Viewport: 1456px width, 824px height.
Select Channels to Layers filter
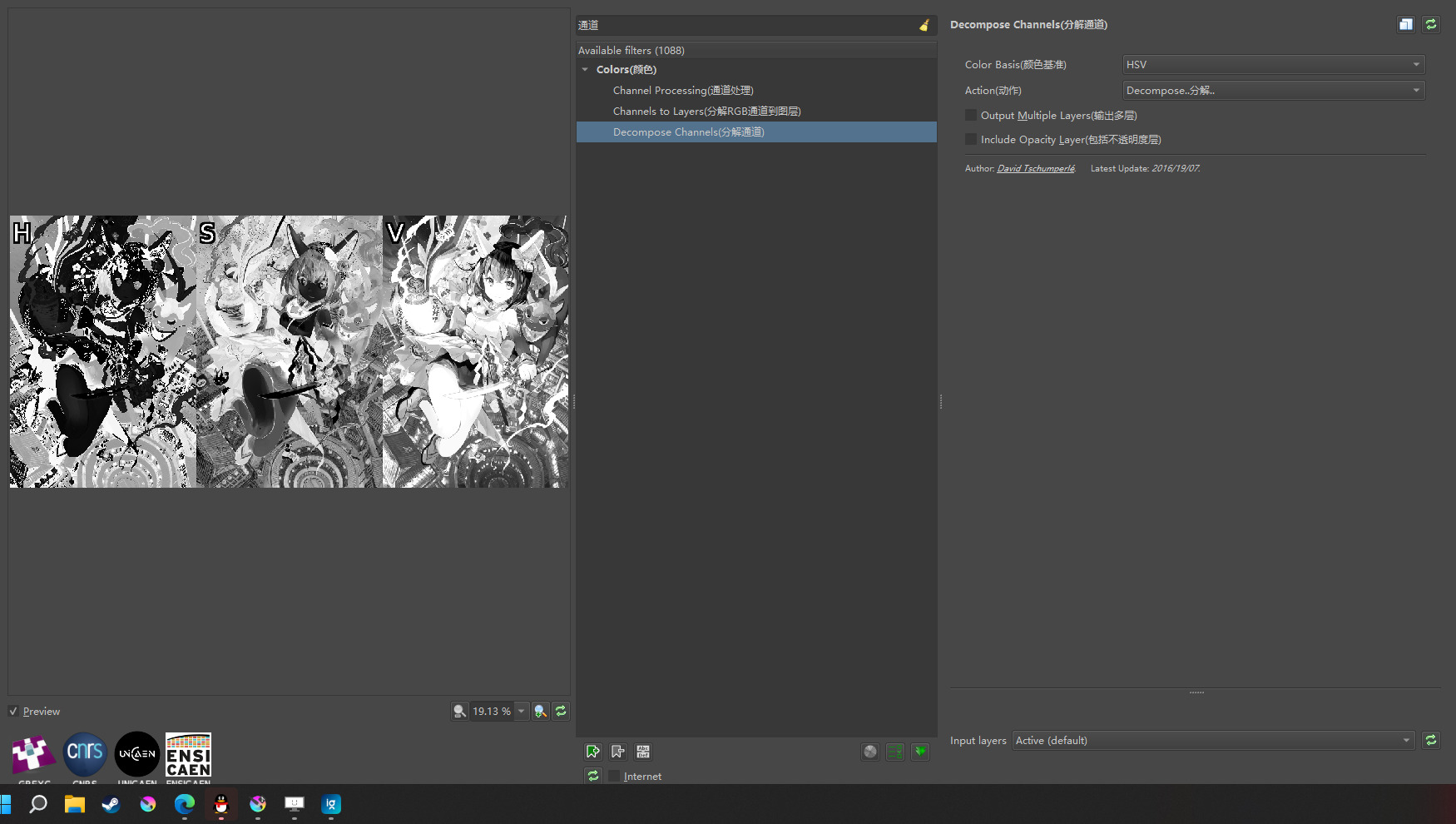706,111
